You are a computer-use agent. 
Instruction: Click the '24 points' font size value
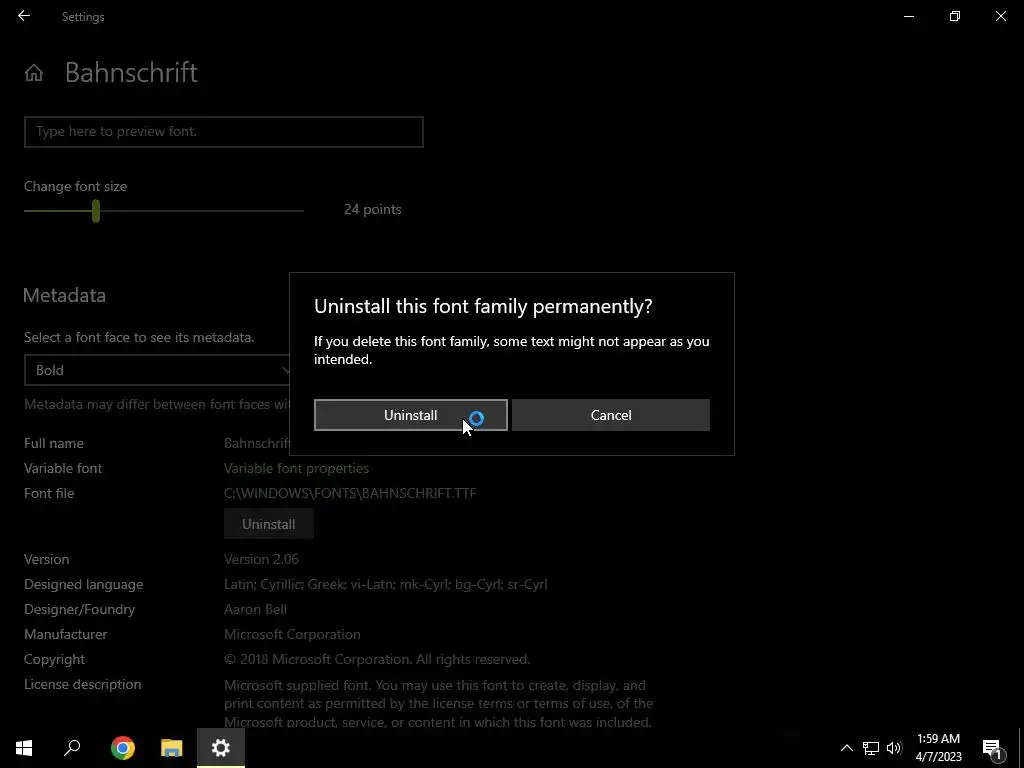click(x=372, y=210)
